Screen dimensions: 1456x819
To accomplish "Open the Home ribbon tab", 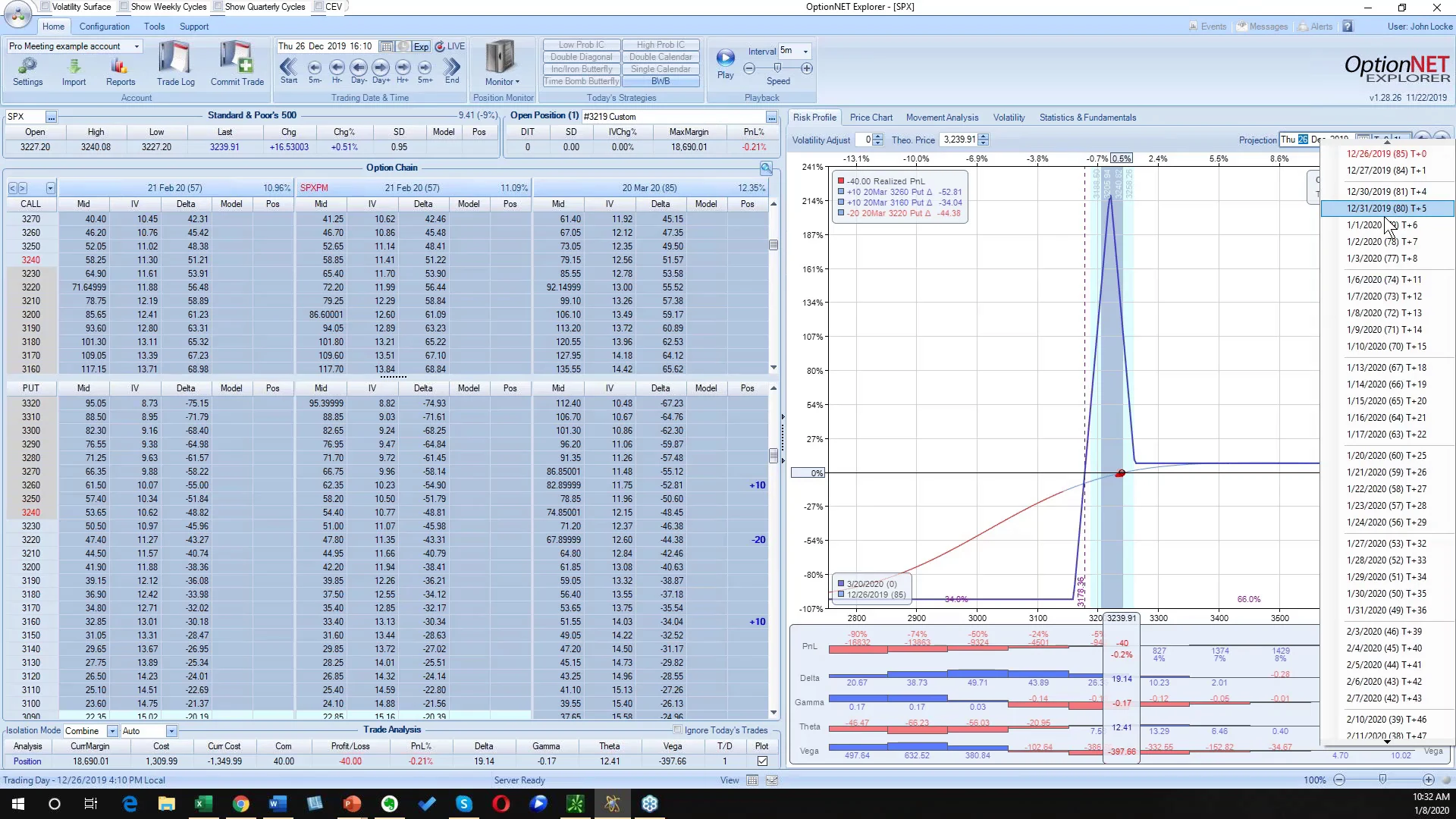I will (53, 27).
